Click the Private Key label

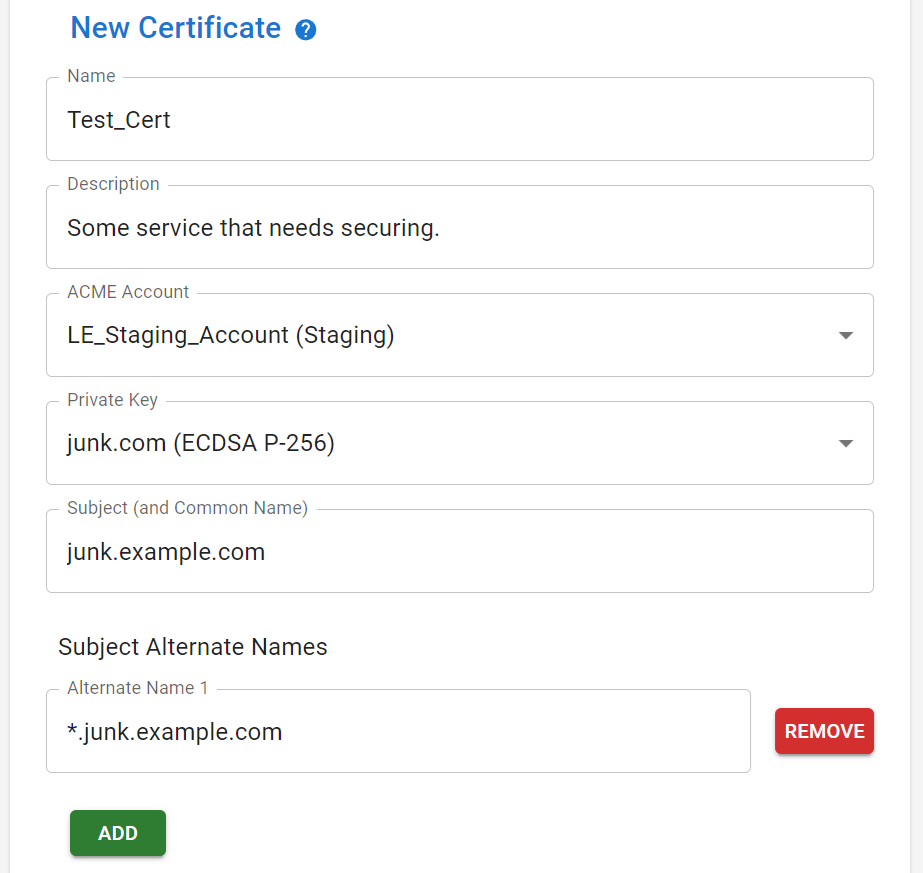(112, 400)
